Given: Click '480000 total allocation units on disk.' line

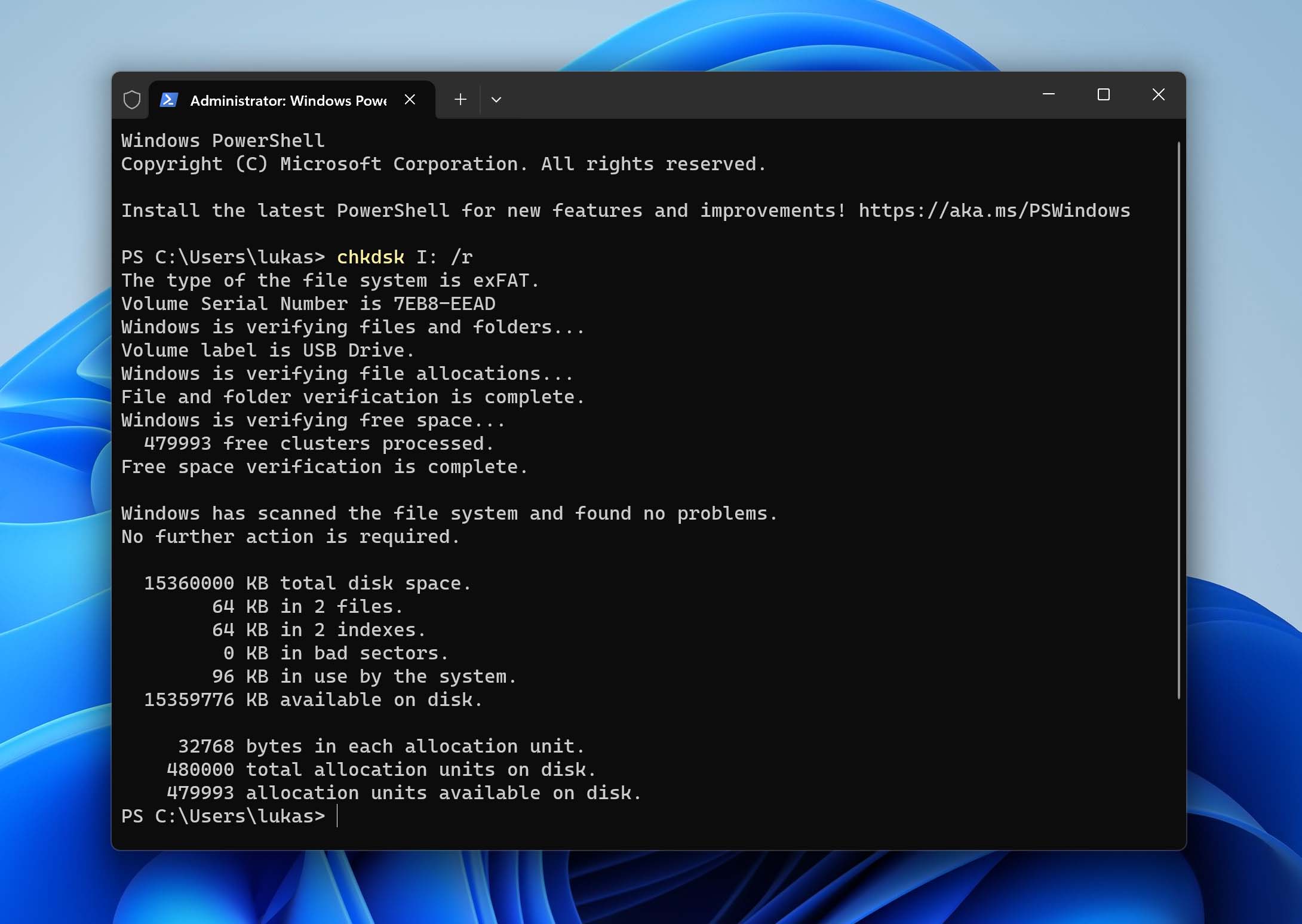Looking at the screenshot, I should pyautogui.click(x=381, y=769).
